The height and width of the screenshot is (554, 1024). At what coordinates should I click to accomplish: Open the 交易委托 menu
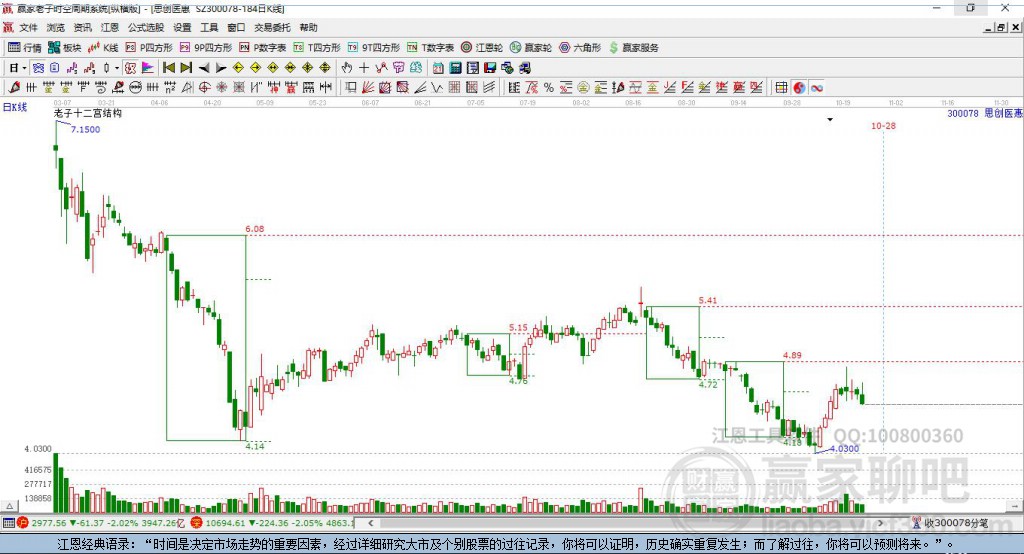point(272,27)
